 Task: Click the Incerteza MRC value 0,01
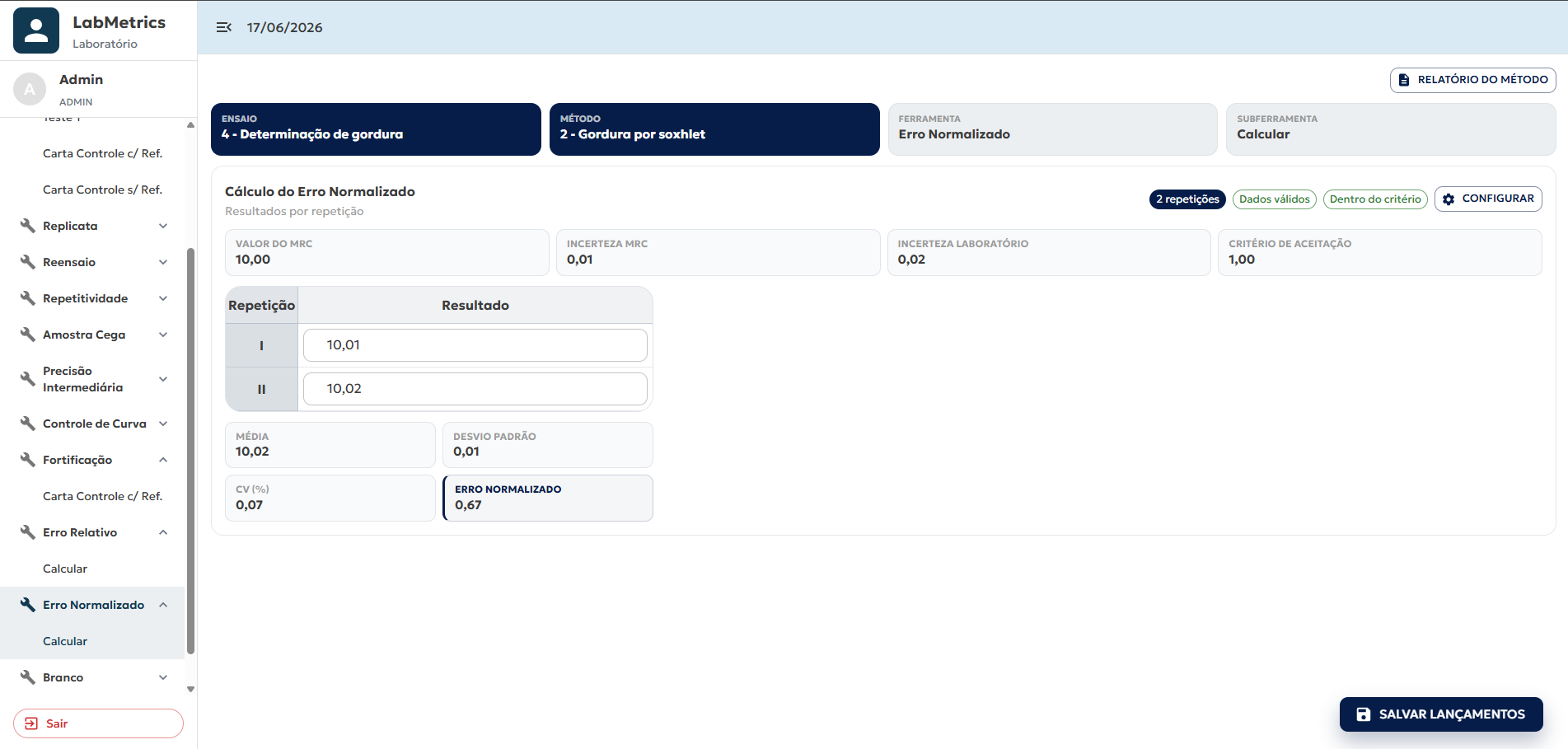coord(579,260)
